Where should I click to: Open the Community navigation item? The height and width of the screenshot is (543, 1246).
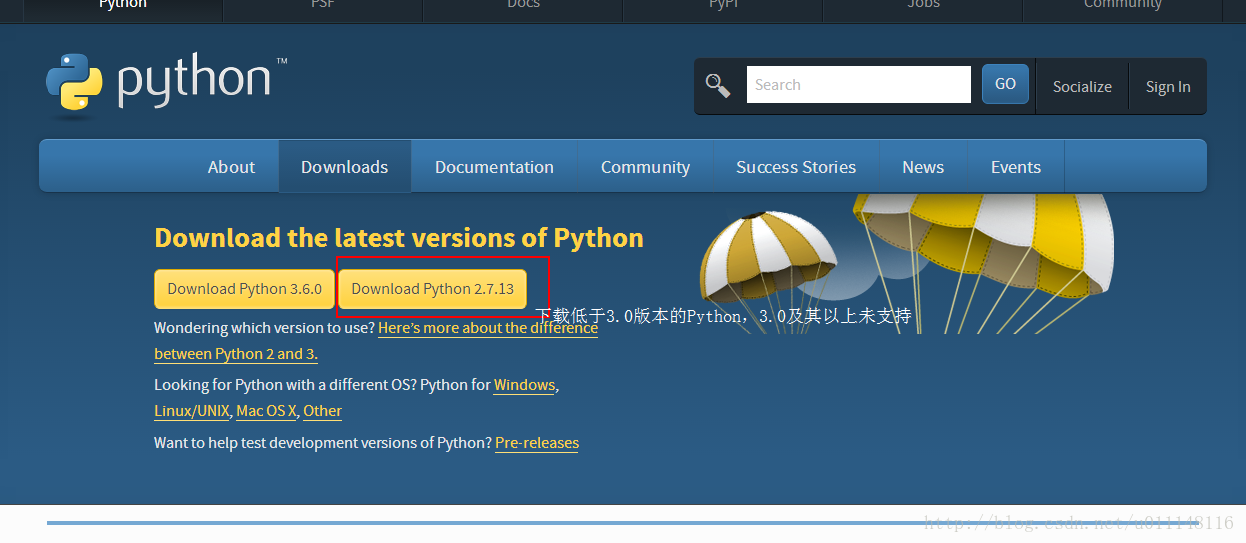click(645, 167)
